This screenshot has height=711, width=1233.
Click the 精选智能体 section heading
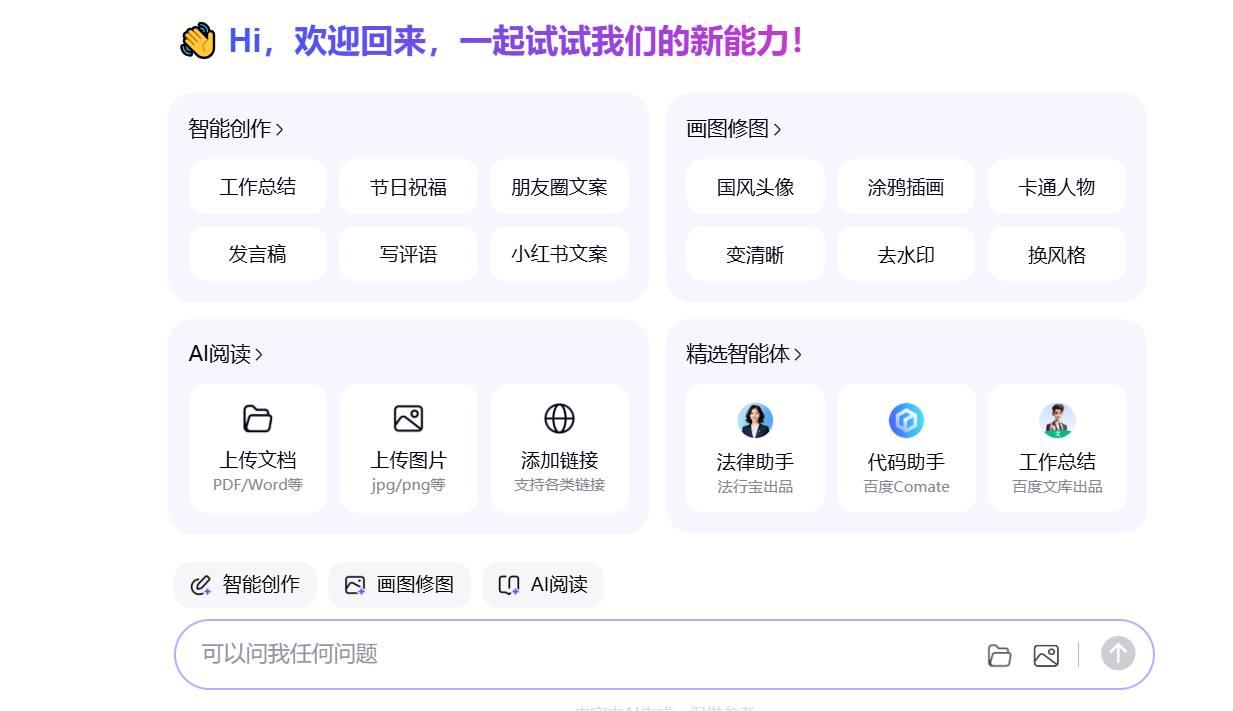[738, 354]
